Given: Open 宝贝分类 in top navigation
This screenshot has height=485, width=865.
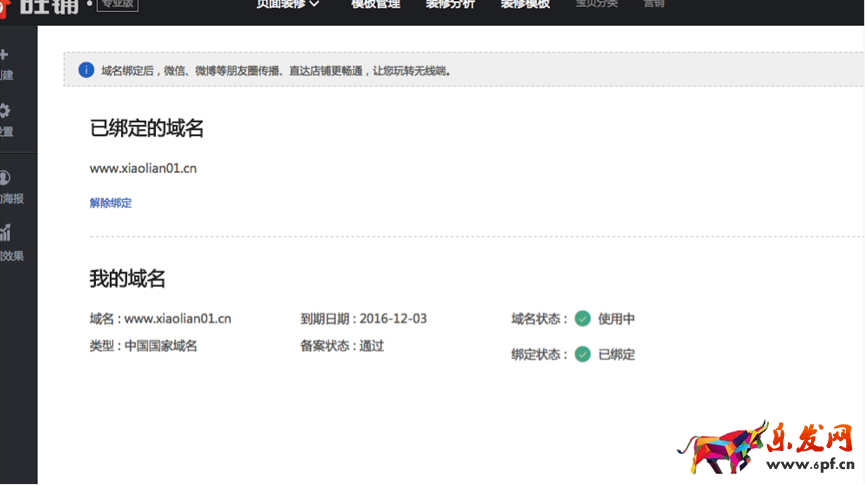Looking at the screenshot, I should (596, 4).
